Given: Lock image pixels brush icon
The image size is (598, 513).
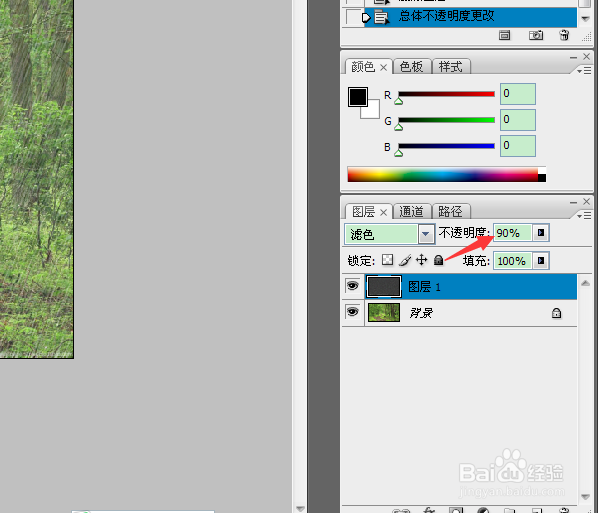Looking at the screenshot, I should 405,260.
